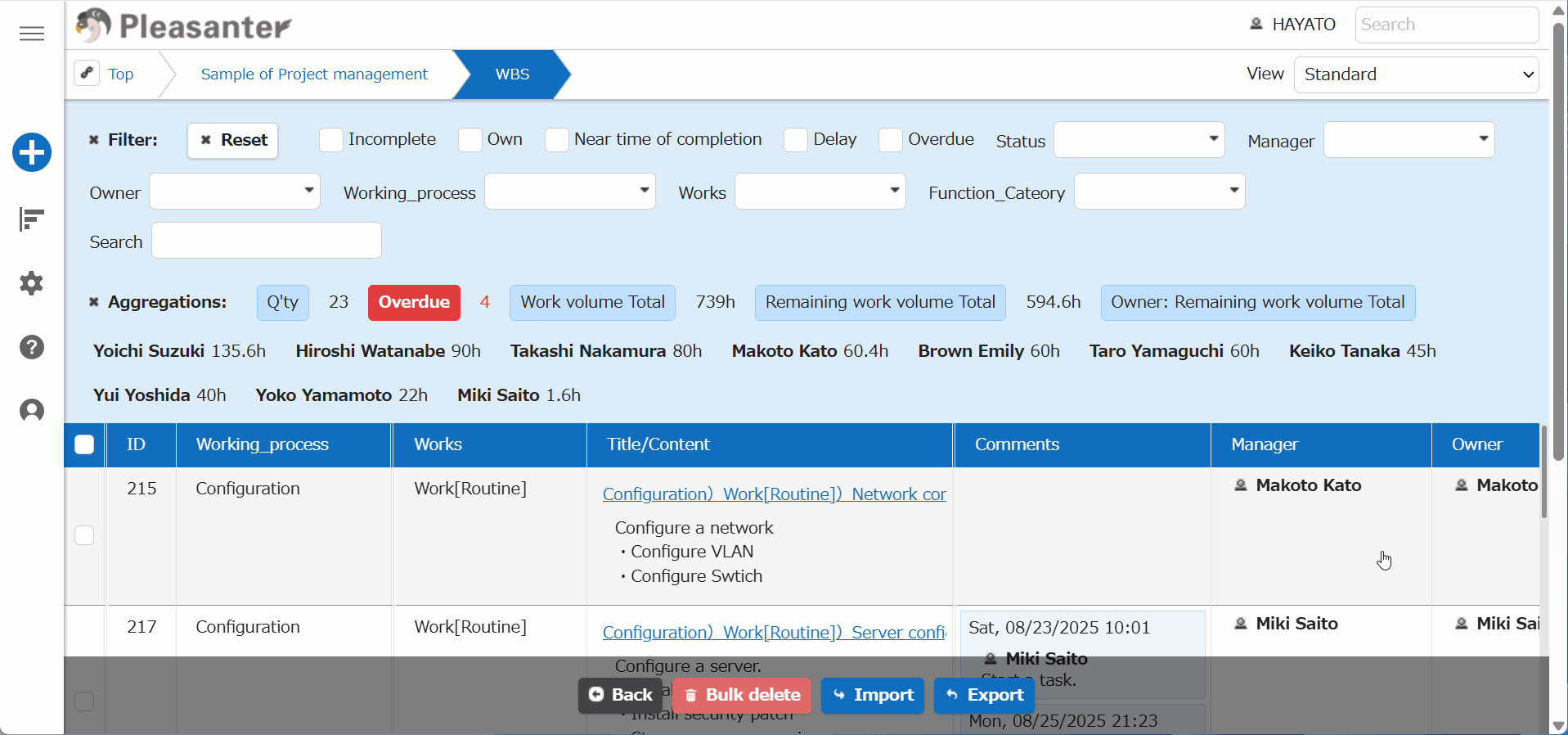Select the checkbox for row 215
This screenshot has width=1568, height=735.
click(x=84, y=535)
